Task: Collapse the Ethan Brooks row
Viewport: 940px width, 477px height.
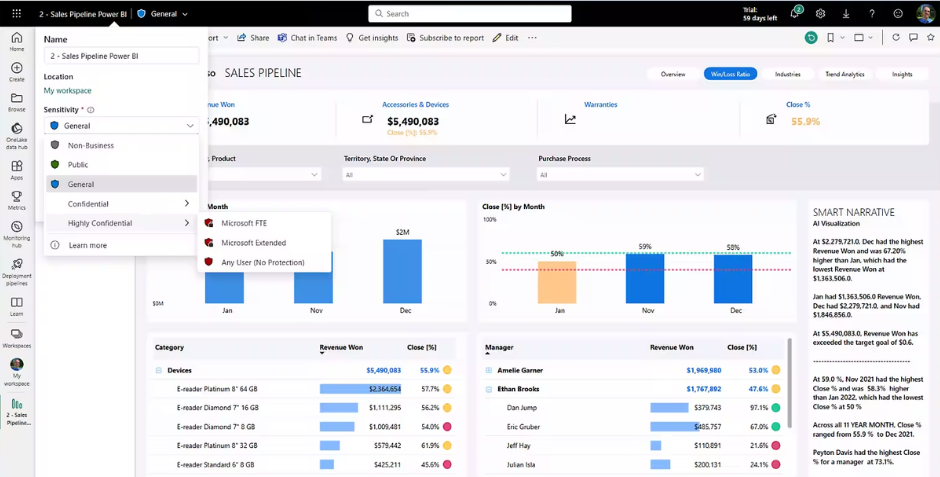Action: (489, 389)
